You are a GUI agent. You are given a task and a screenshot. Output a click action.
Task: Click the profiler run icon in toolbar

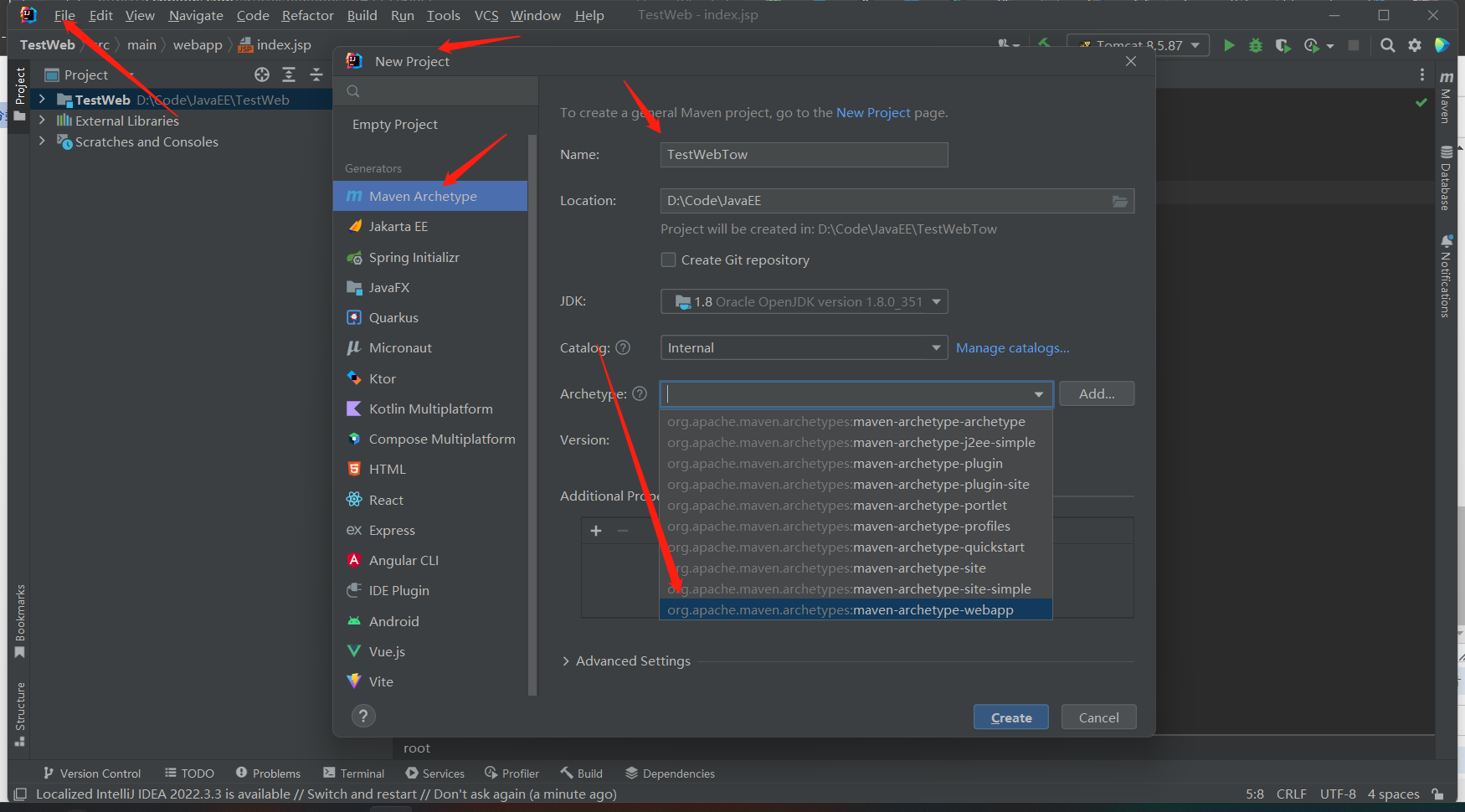pyautogui.click(x=1312, y=45)
